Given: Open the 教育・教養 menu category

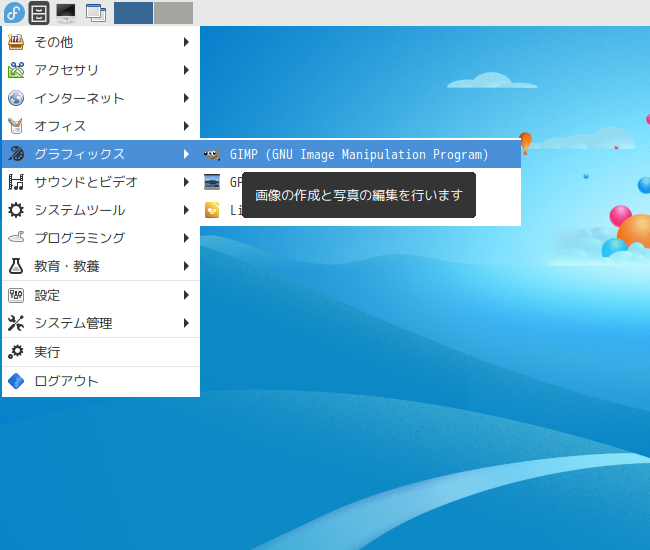Looking at the screenshot, I should click(101, 266).
